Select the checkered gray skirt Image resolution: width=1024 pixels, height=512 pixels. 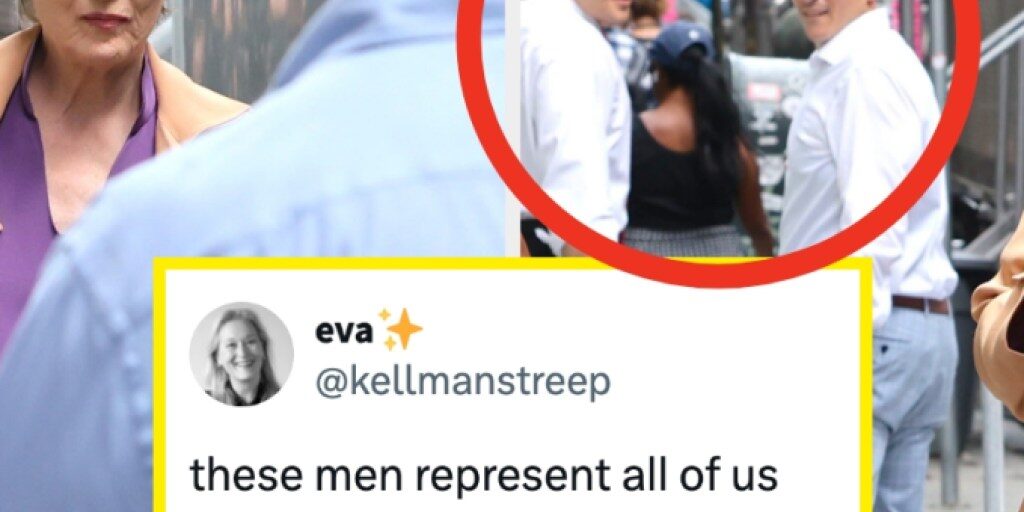coord(686,240)
